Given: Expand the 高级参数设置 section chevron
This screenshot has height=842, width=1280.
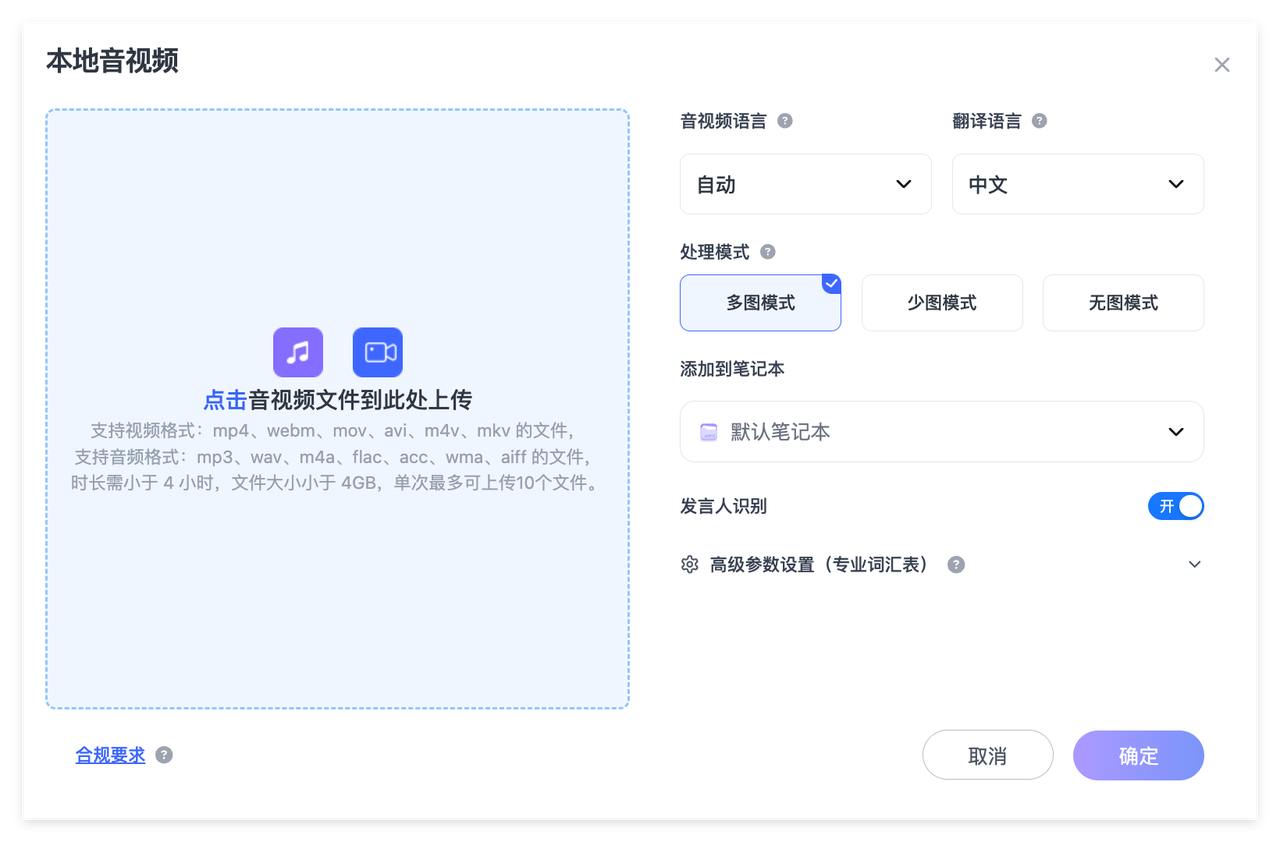Looking at the screenshot, I should pos(1194,565).
